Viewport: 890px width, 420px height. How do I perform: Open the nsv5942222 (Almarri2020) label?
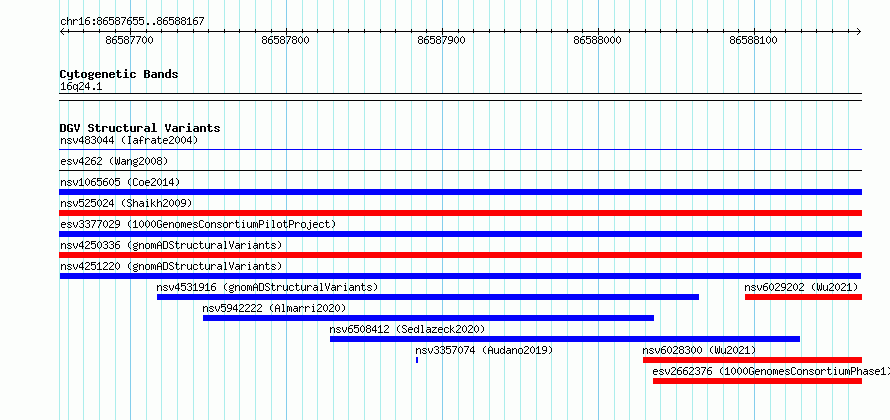coord(274,308)
